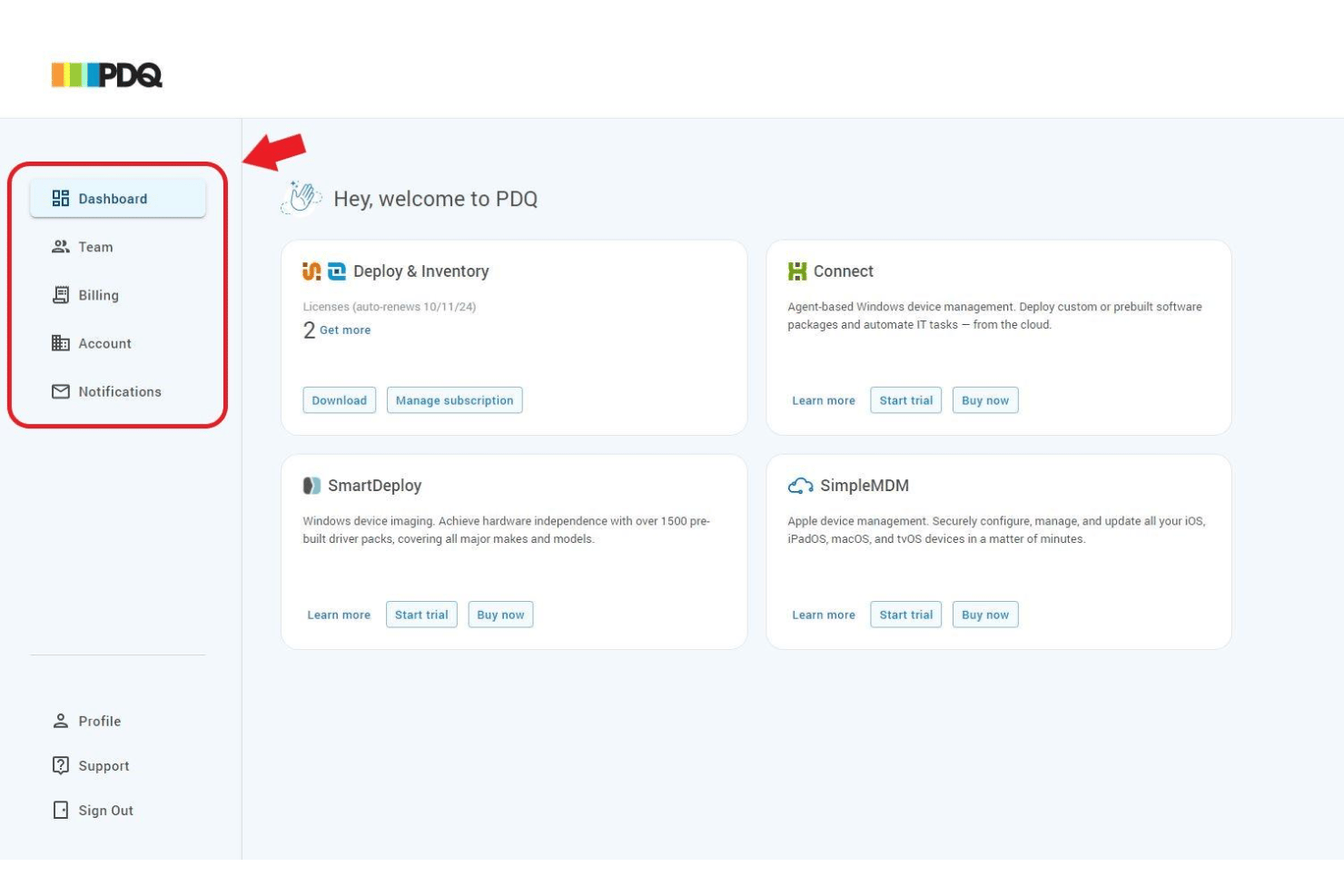Click the Support question mark icon

pyautogui.click(x=61, y=765)
